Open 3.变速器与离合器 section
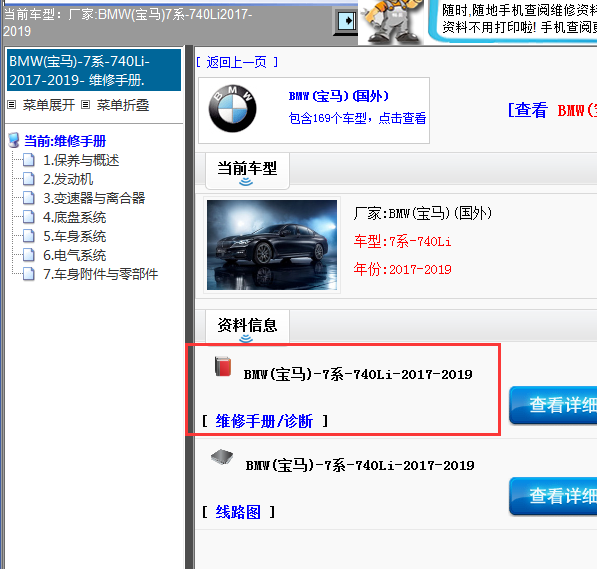 point(94,198)
